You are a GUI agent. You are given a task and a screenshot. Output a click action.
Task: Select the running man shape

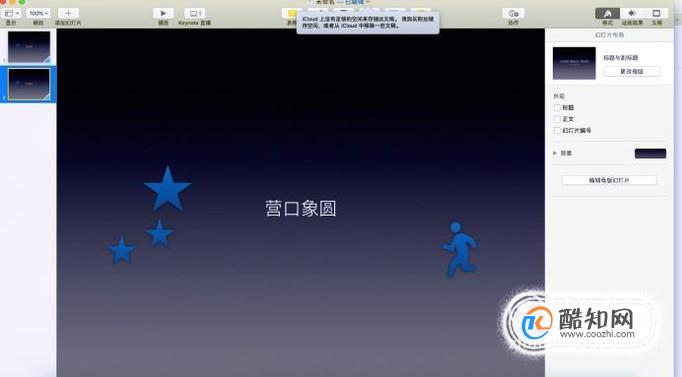(460, 249)
